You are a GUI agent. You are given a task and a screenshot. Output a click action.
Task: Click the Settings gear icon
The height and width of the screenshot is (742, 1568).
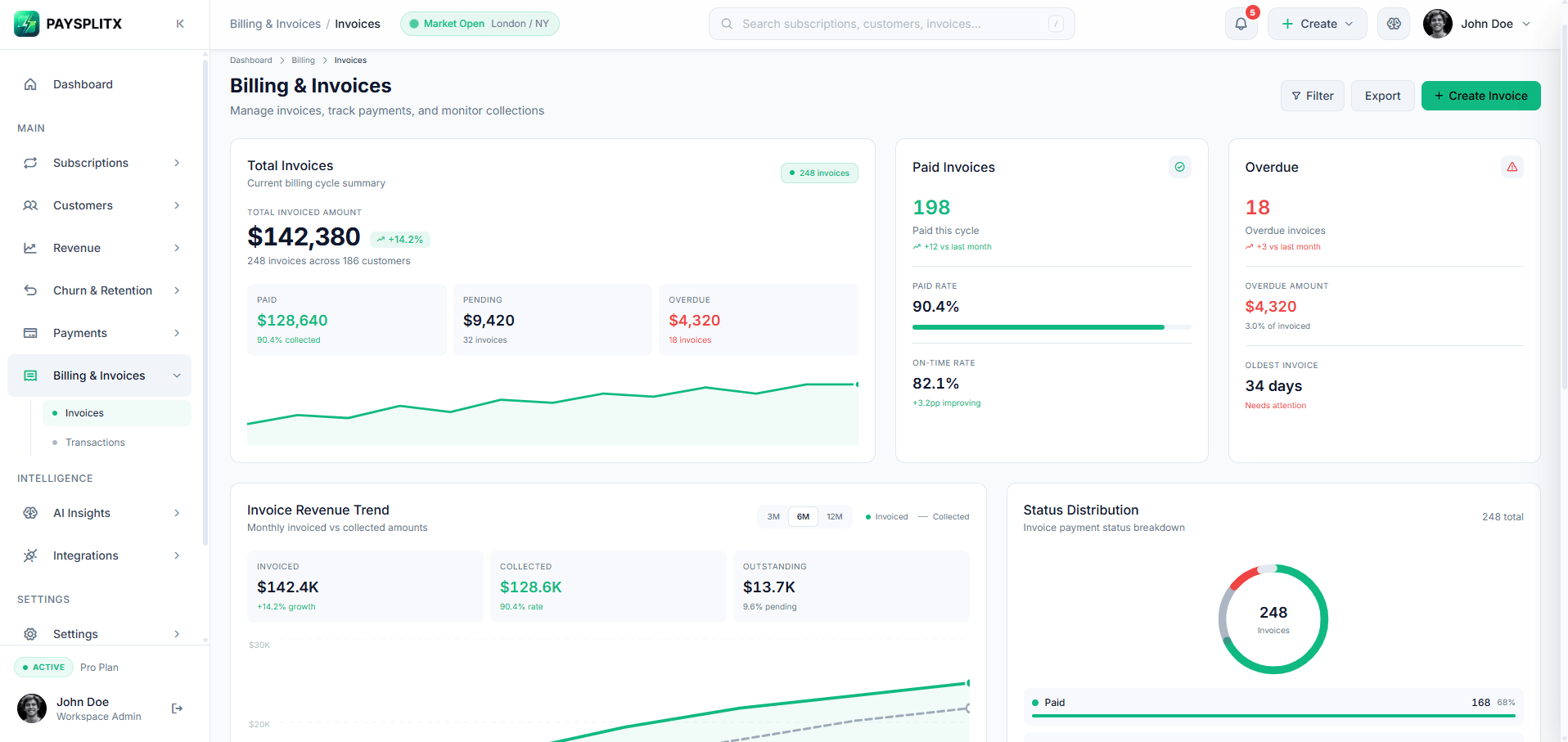click(x=30, y=634)
